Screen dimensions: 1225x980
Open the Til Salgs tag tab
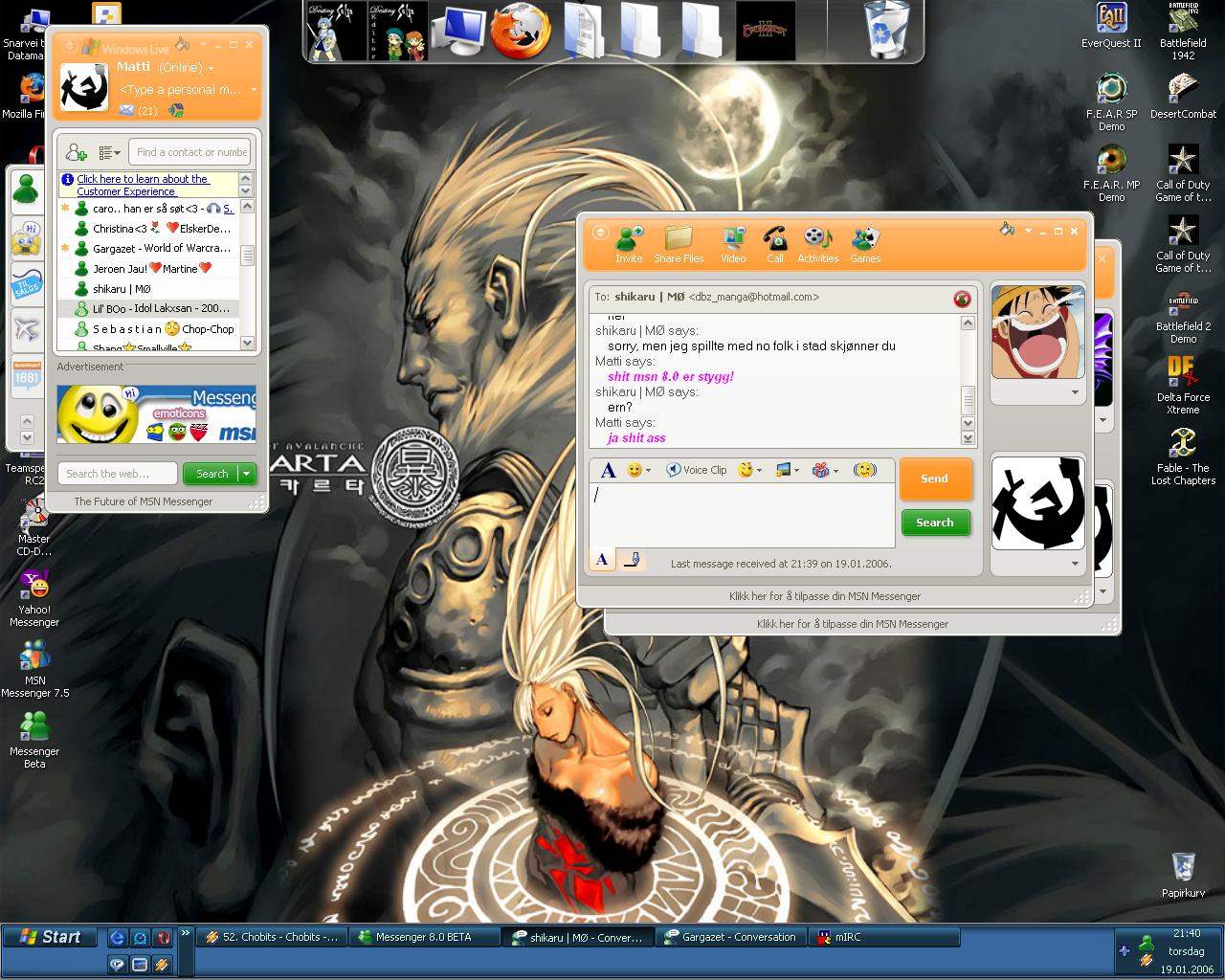pyautogui.click(x=26, y=283)
